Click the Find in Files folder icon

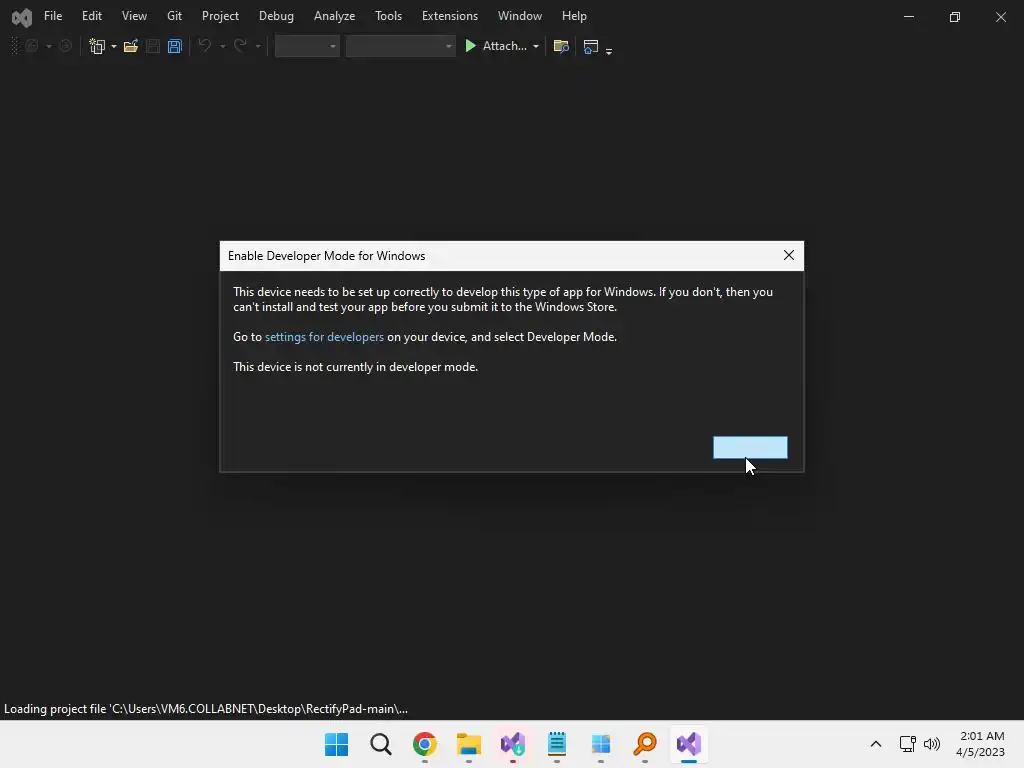click(561, 46)
